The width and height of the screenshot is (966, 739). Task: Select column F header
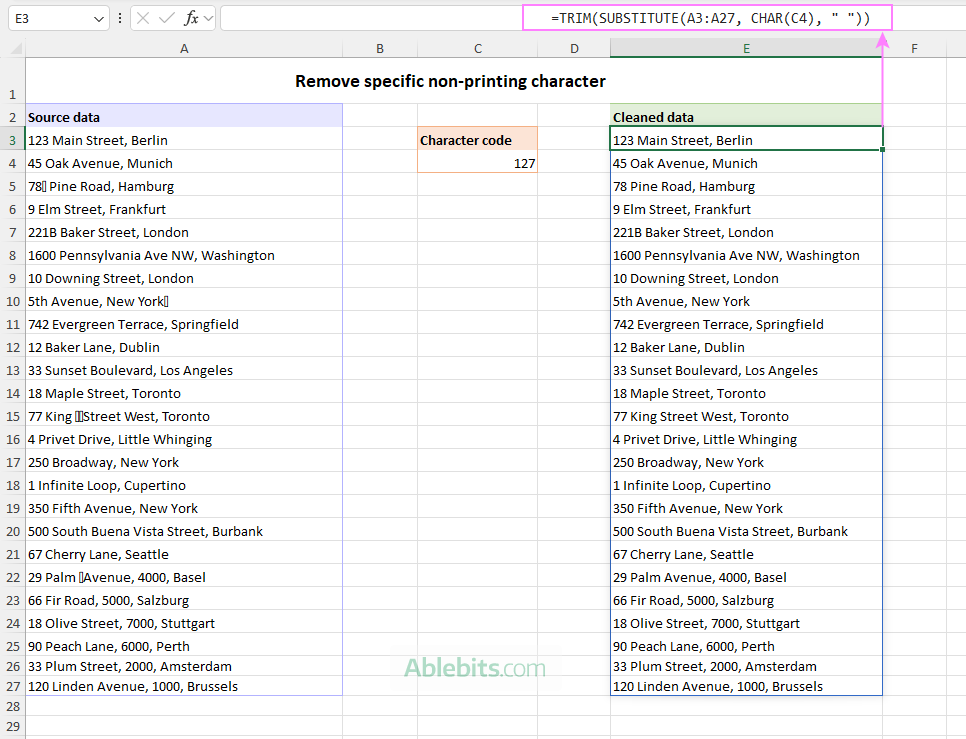point(914,49)
